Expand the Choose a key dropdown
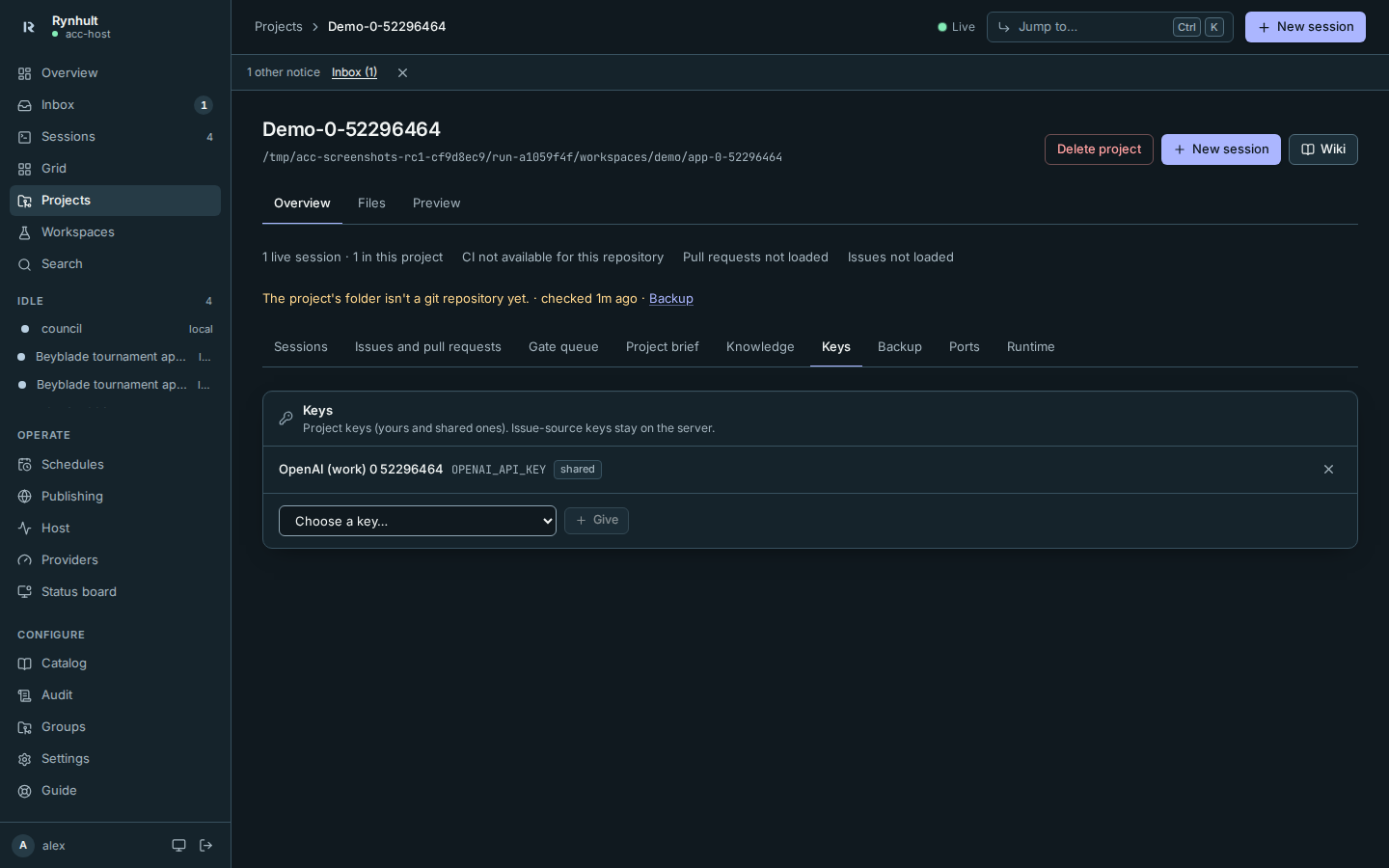1389x868 pixels. tap(418, 521)
